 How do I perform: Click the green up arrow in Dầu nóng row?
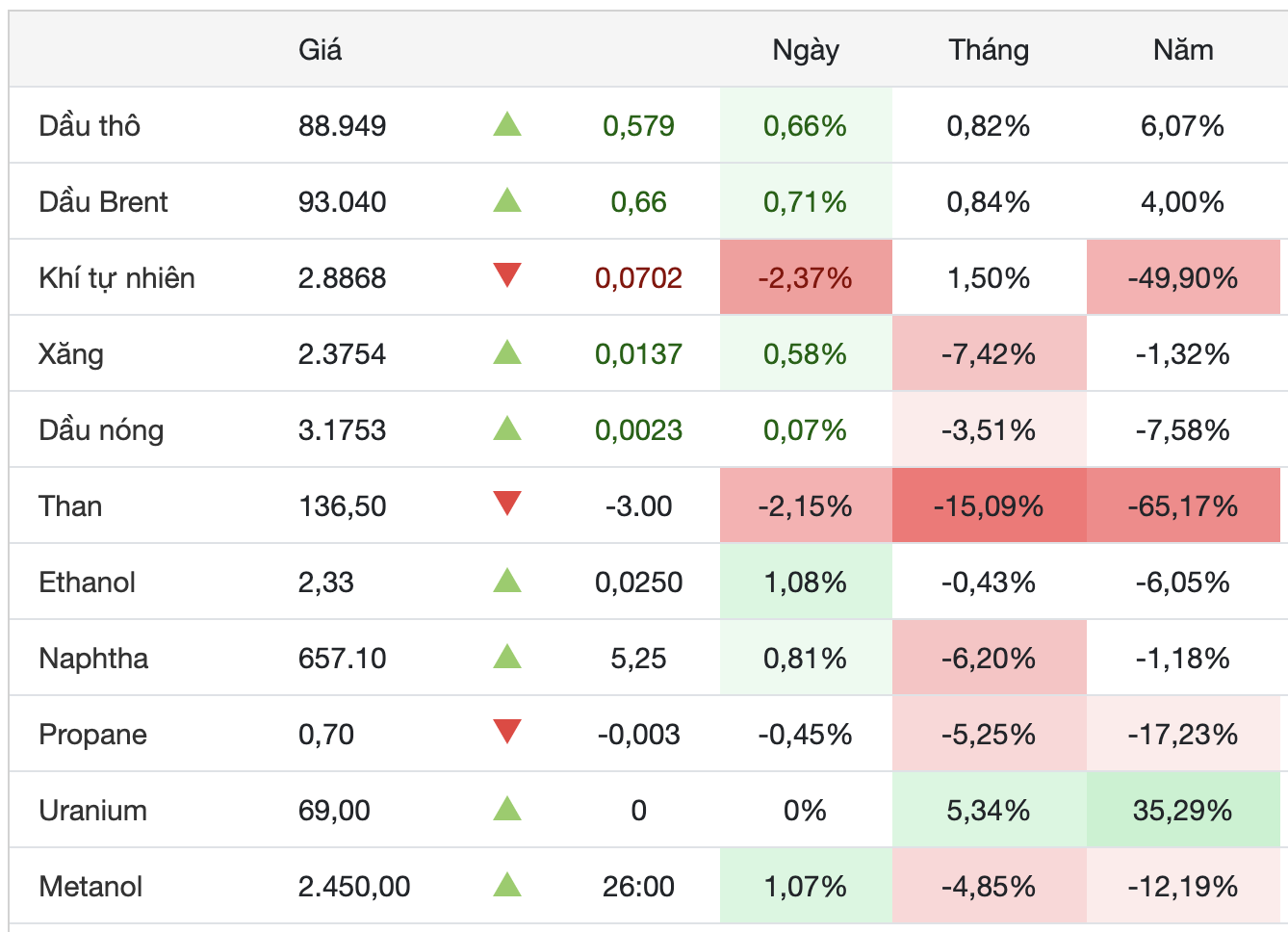click(x=507, y=427)
